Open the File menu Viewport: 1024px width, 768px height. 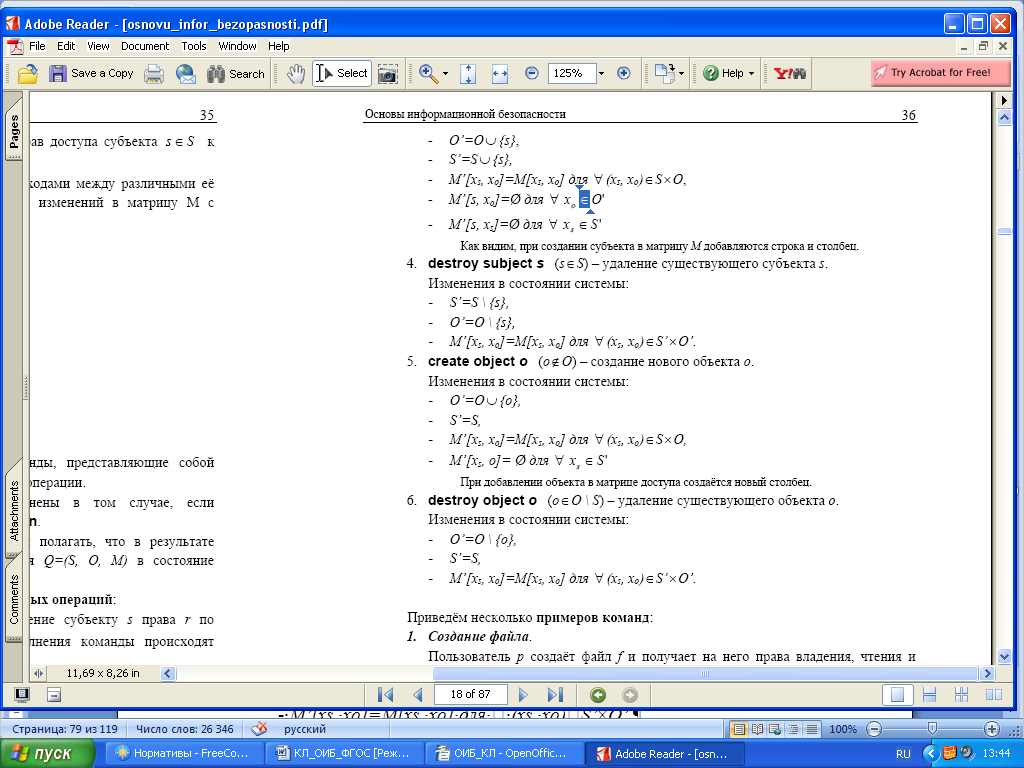pos(37,46)
